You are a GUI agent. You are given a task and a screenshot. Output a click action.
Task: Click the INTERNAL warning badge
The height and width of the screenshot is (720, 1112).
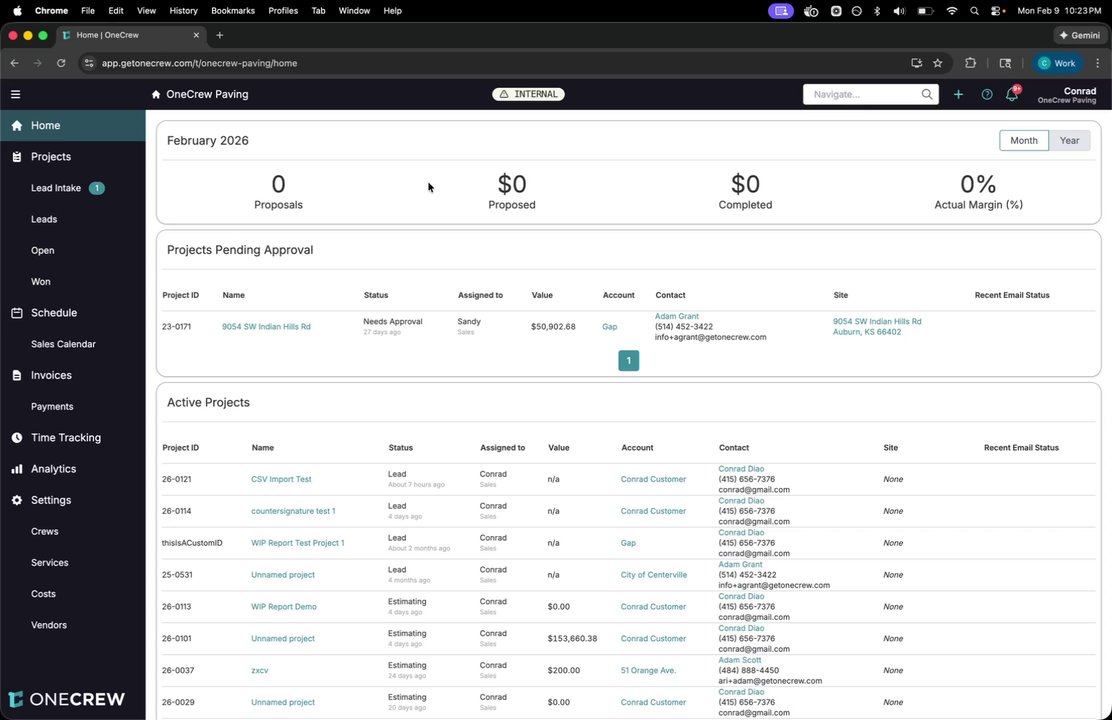click(x=528, y=94)
